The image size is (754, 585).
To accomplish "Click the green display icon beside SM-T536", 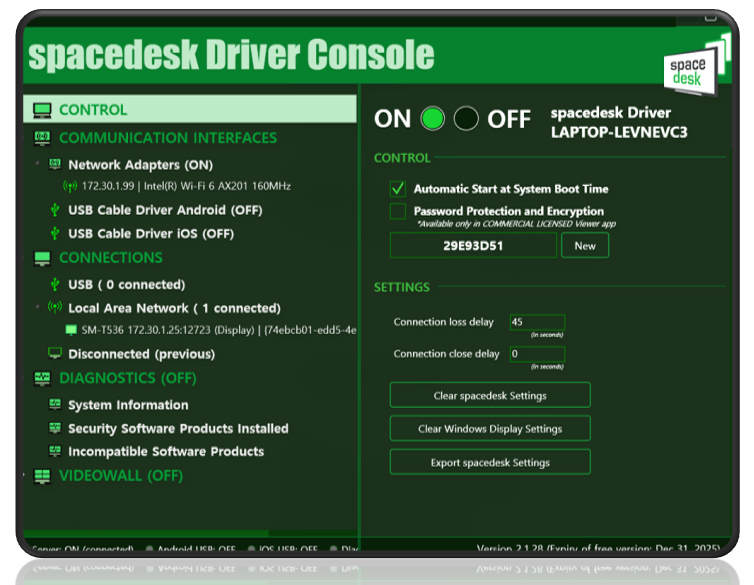I will (71, 330).
